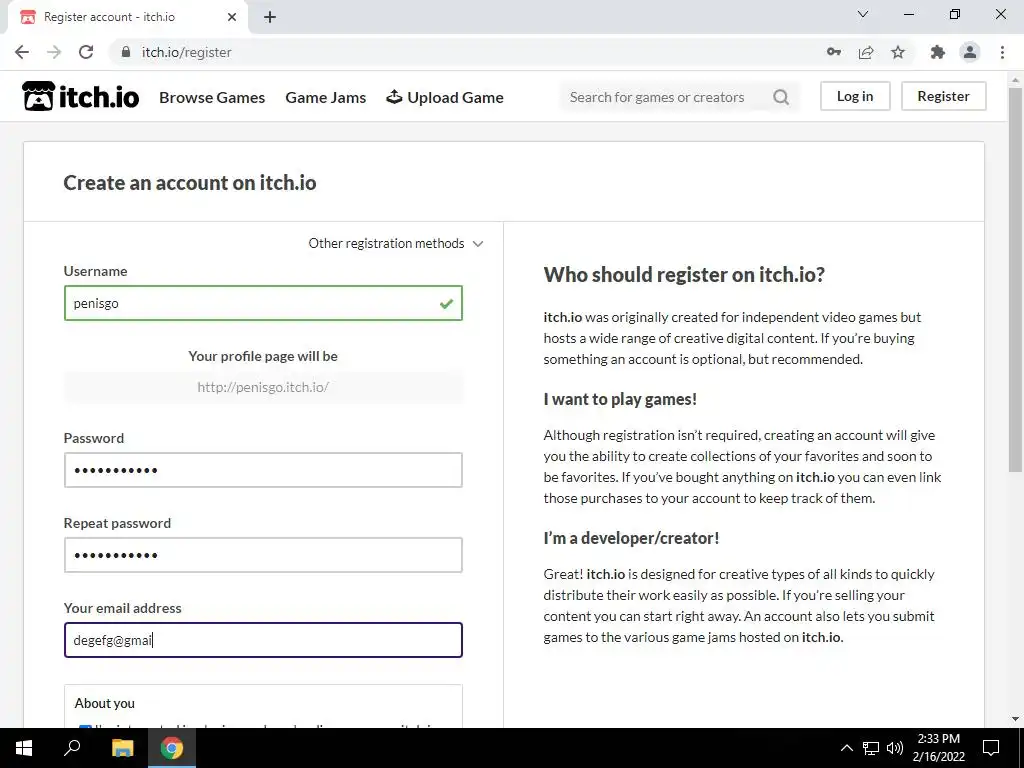Click scrollbar down arrow
Screen dimensions: 1024x768
1015,719
